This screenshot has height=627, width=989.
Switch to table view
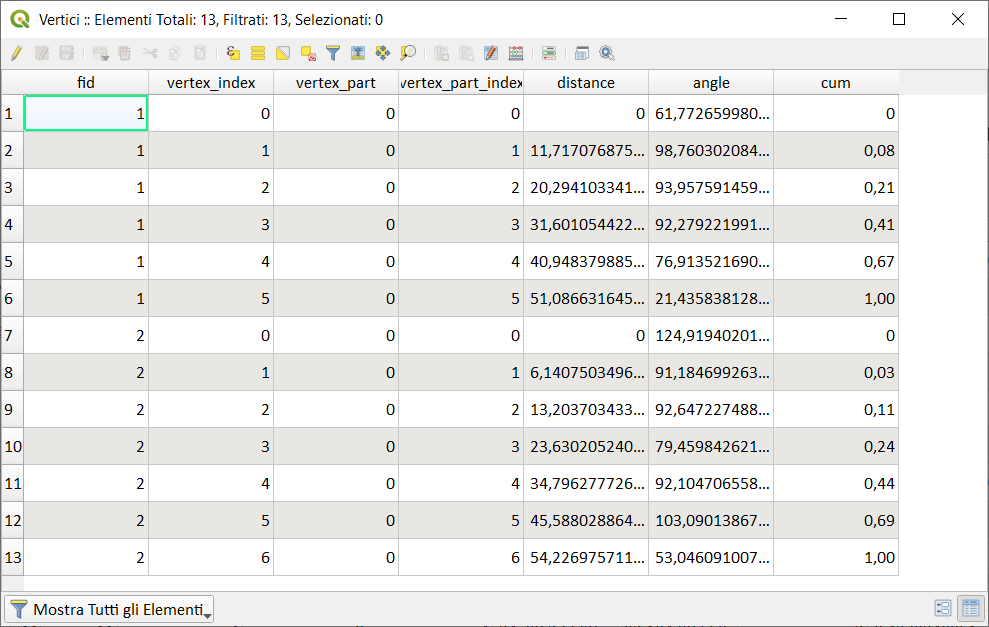(x=969, y=608)
